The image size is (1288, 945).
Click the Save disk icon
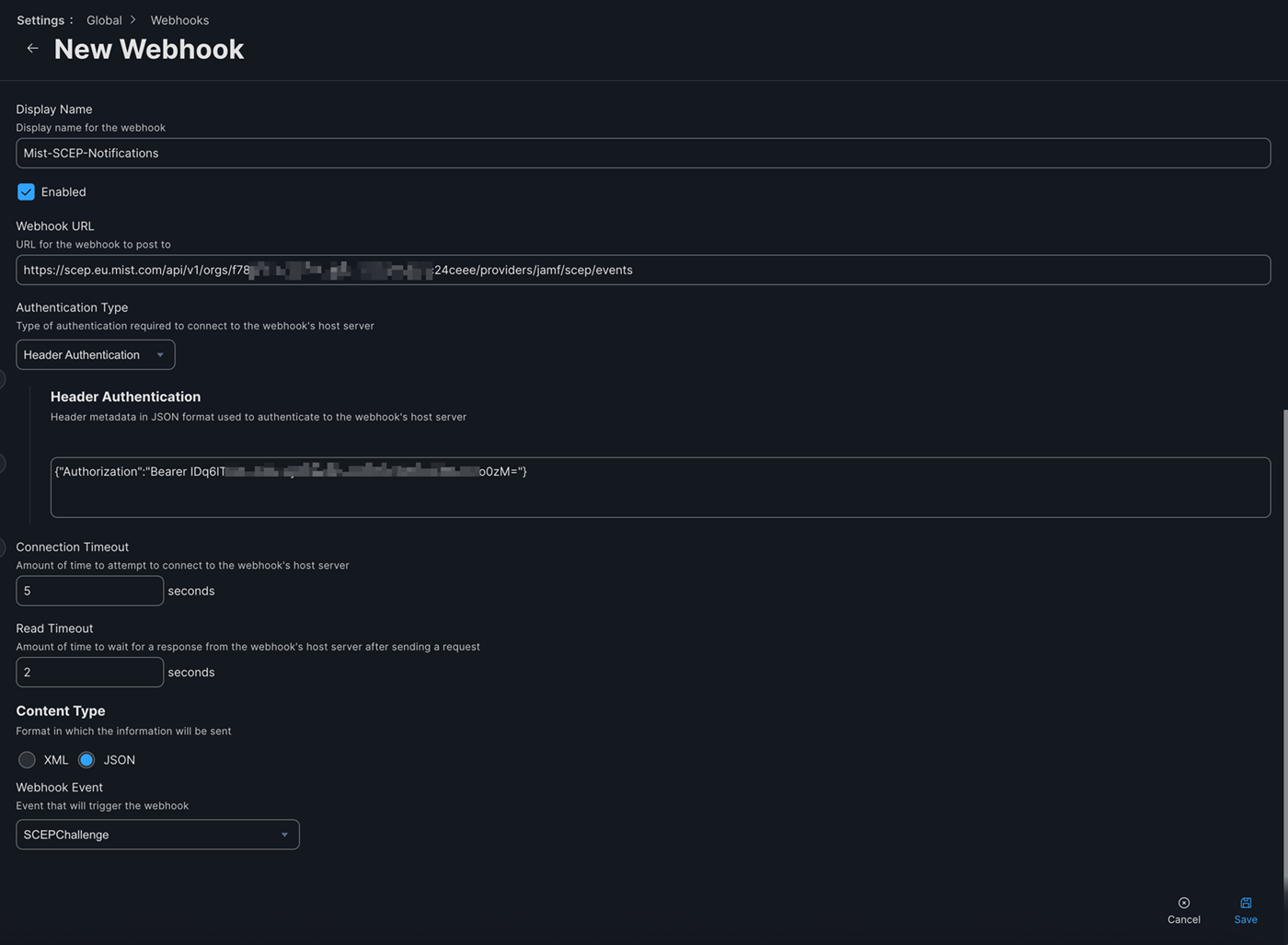tap(1246, 903)
